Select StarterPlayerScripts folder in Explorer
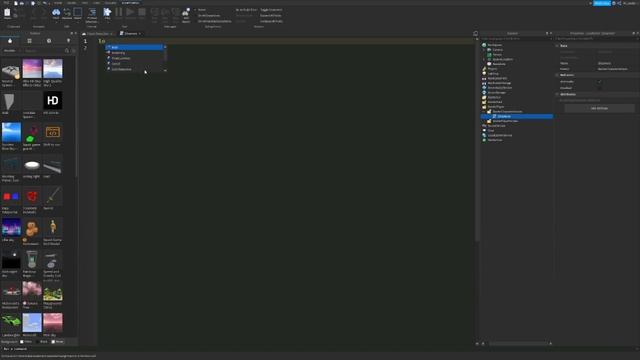The image size is (640, 360). [x=505, y=121]
